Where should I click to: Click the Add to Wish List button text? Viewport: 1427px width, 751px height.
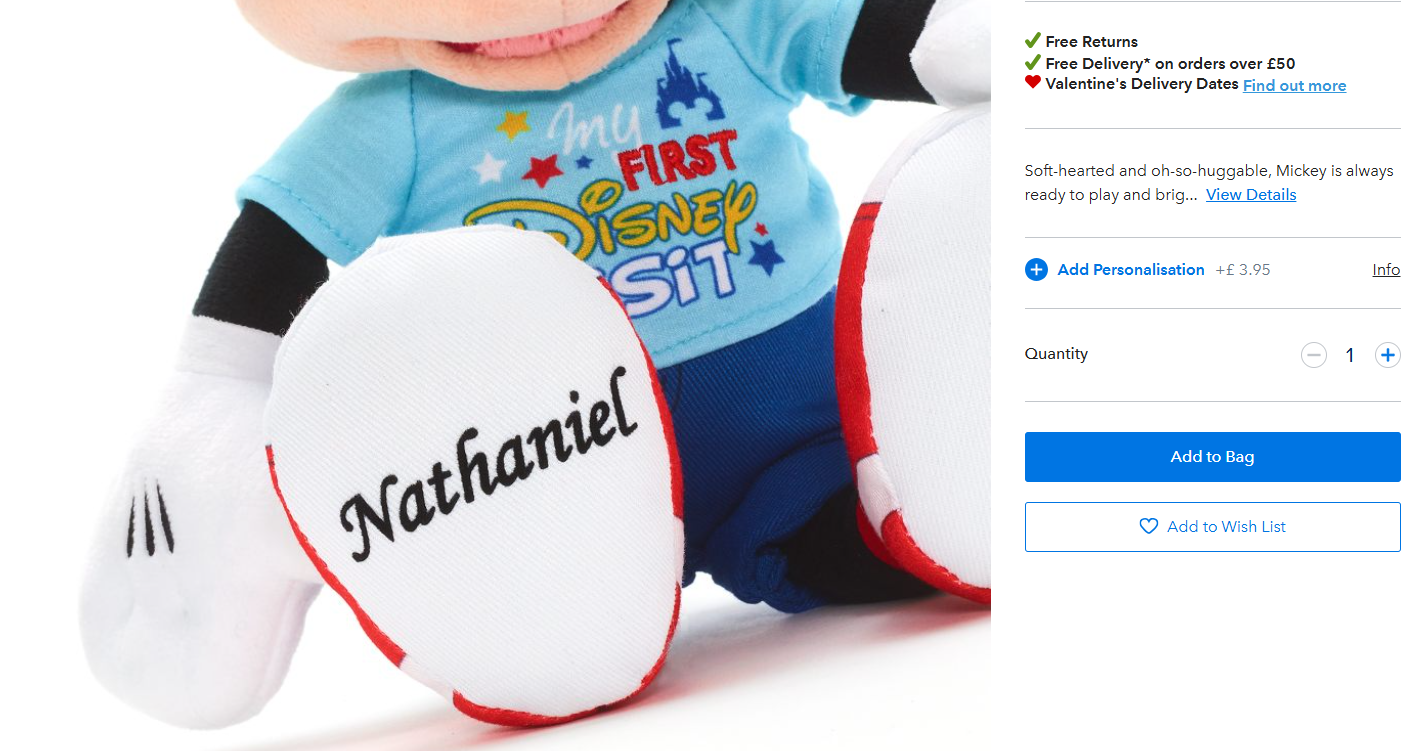click(1226, 527)
